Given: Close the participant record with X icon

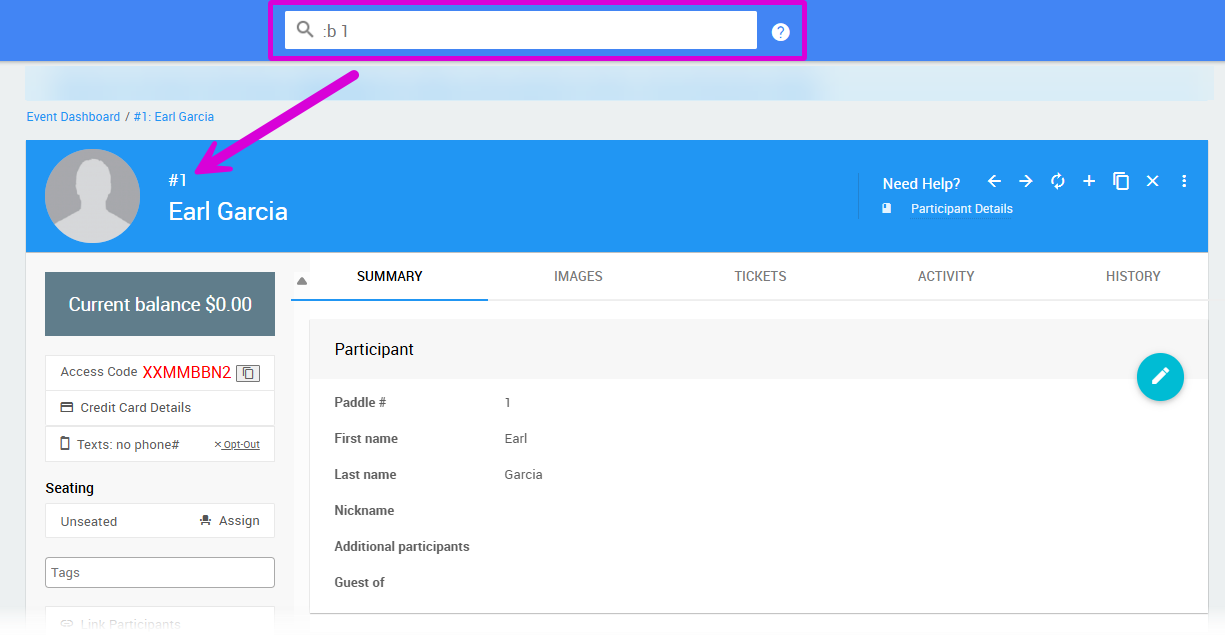Looking at the screenshot, I should pos(1152,181).
